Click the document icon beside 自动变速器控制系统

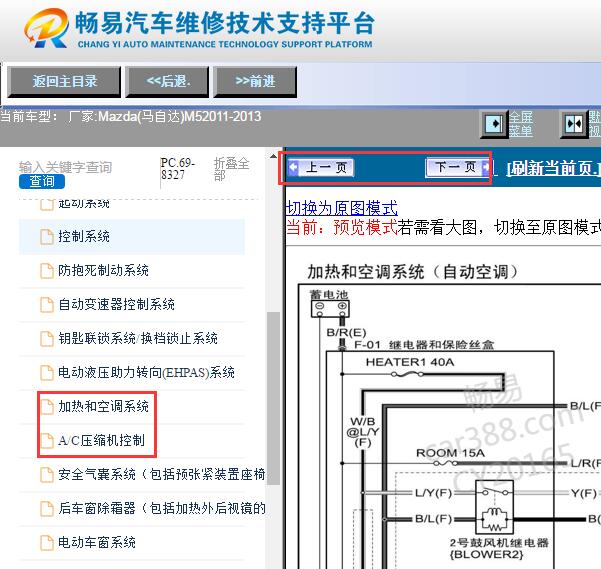(x=47, y=305)
